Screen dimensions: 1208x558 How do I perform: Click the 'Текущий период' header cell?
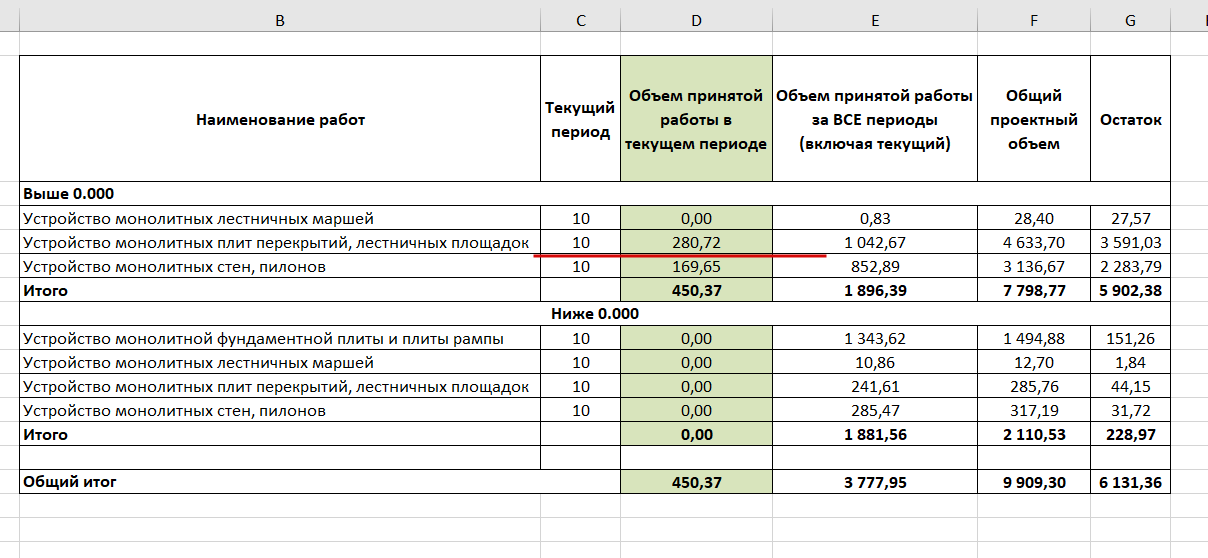[580, 119]
